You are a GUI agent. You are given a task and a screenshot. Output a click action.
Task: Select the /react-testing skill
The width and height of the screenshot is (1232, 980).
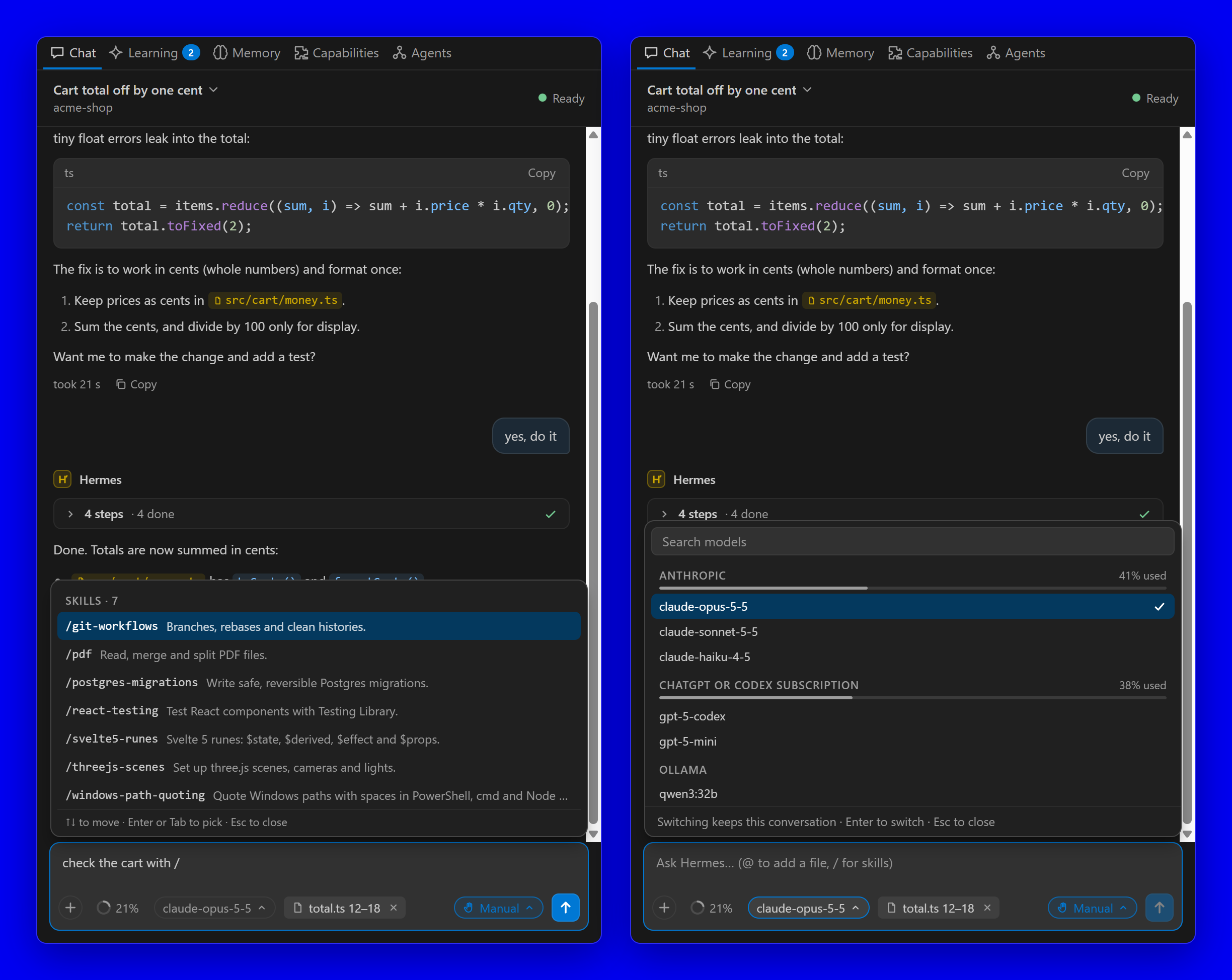tap(319, 710)
